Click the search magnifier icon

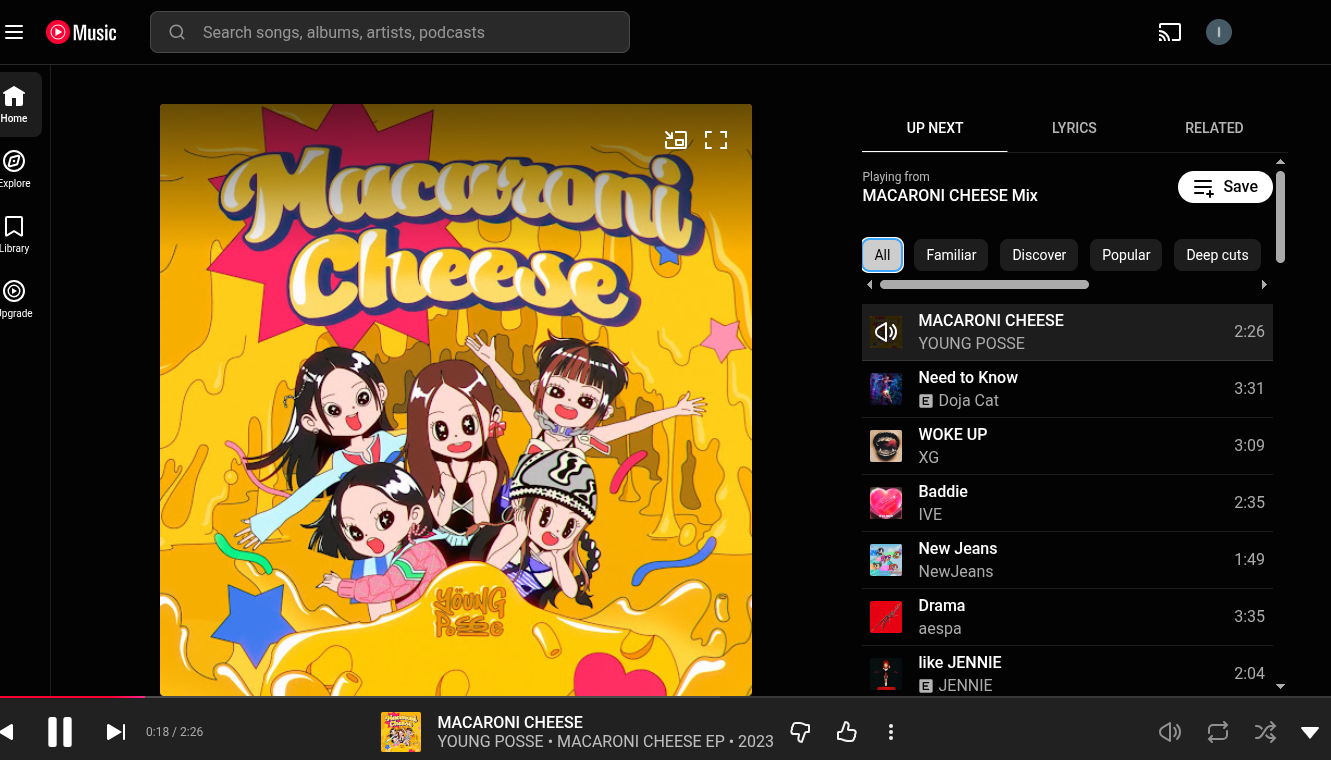point(177,32)
